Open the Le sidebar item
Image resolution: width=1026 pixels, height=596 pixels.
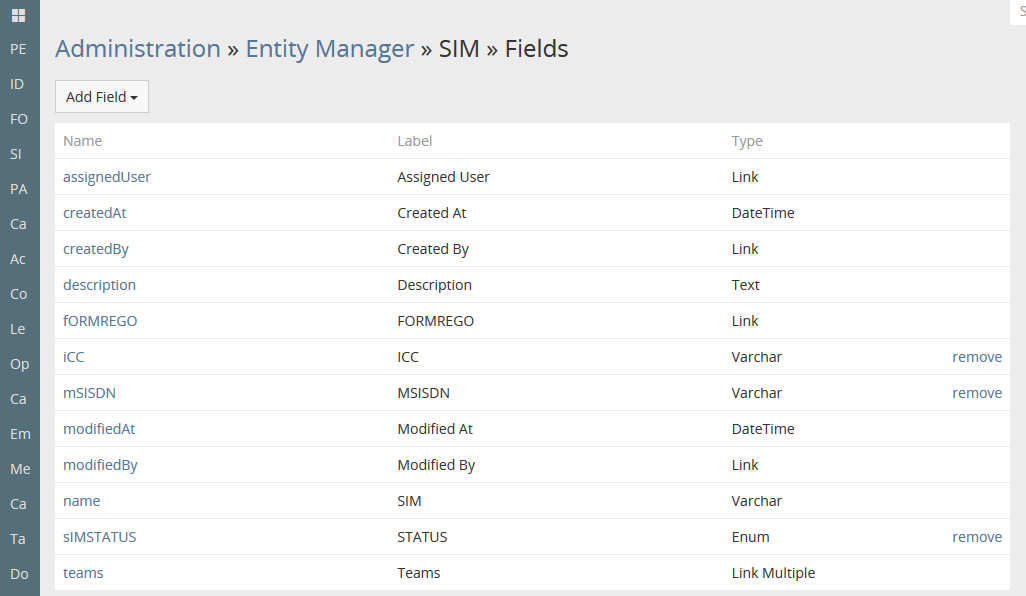pos(17,329)
